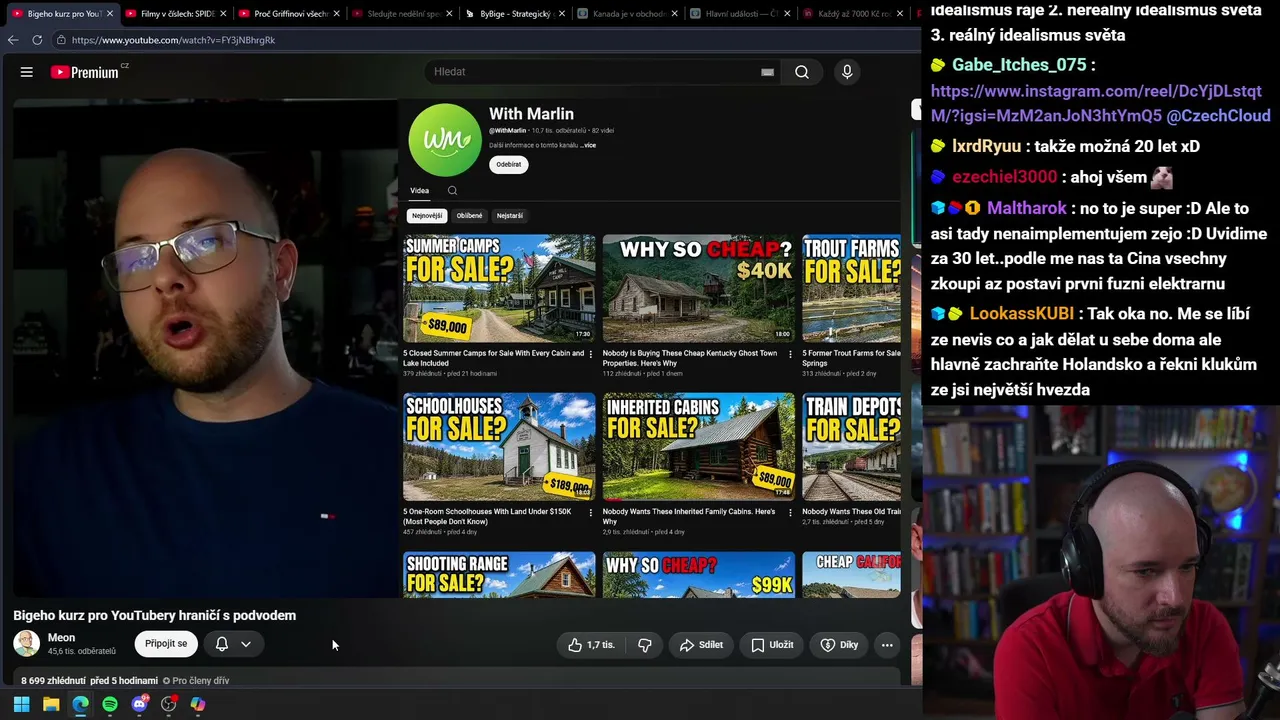
Task: Open Meon's channel avatar
Action: point(27,644)
